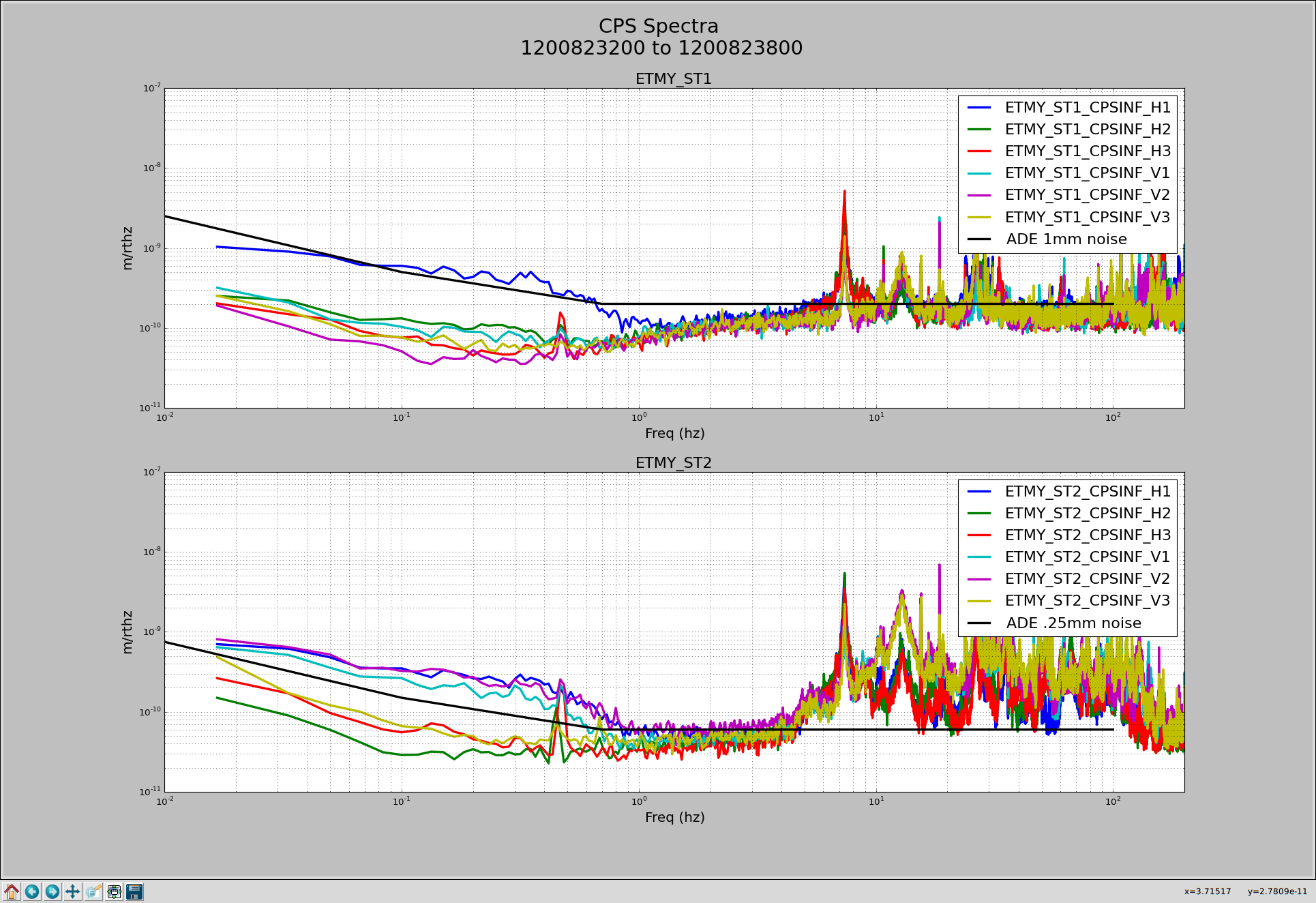Click the blue ETMY_ST1_CPSINF_H1 legend line swatch

[x=979, y=108]
